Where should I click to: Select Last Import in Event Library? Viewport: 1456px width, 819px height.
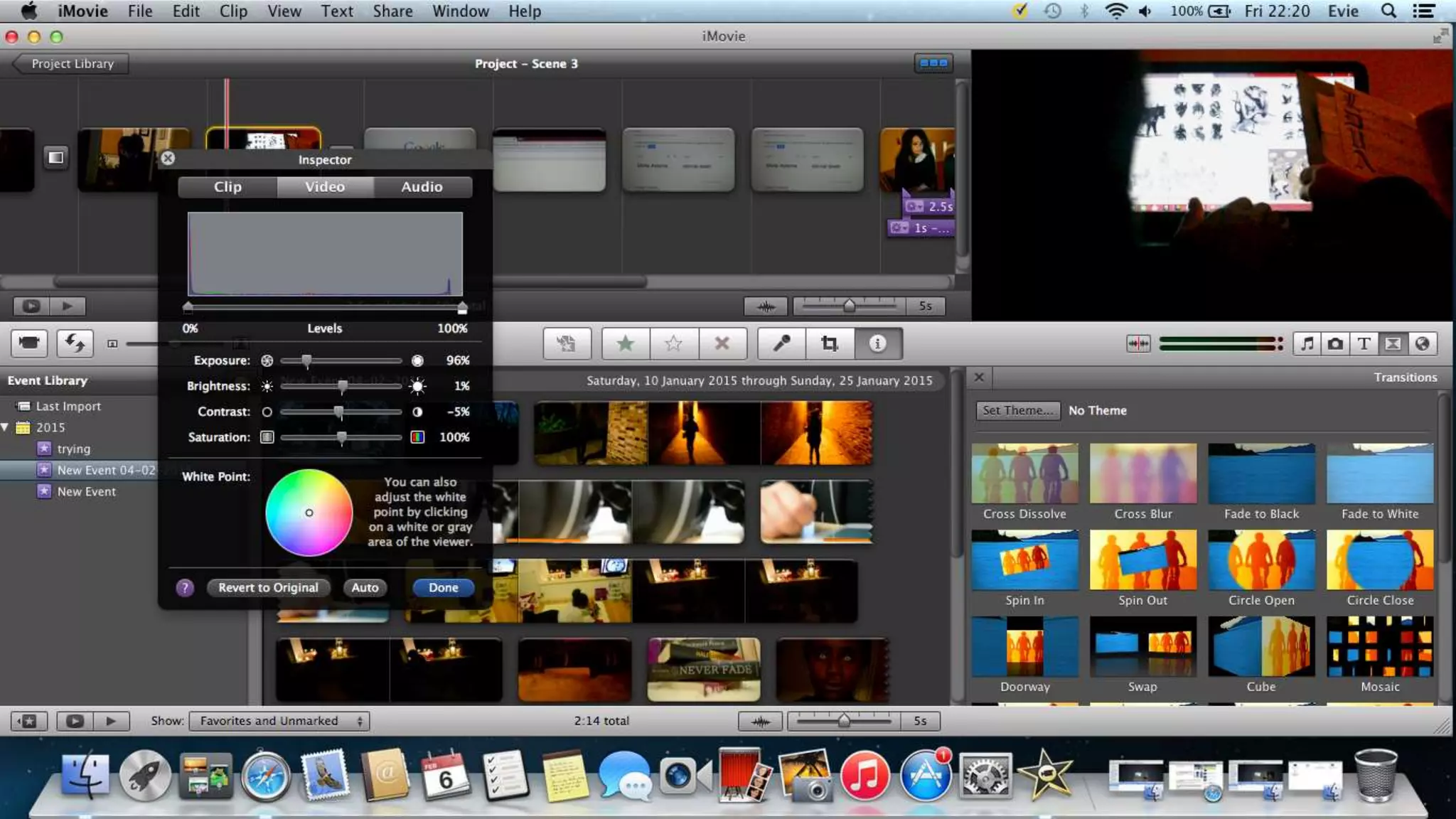[x=68, y=407]
